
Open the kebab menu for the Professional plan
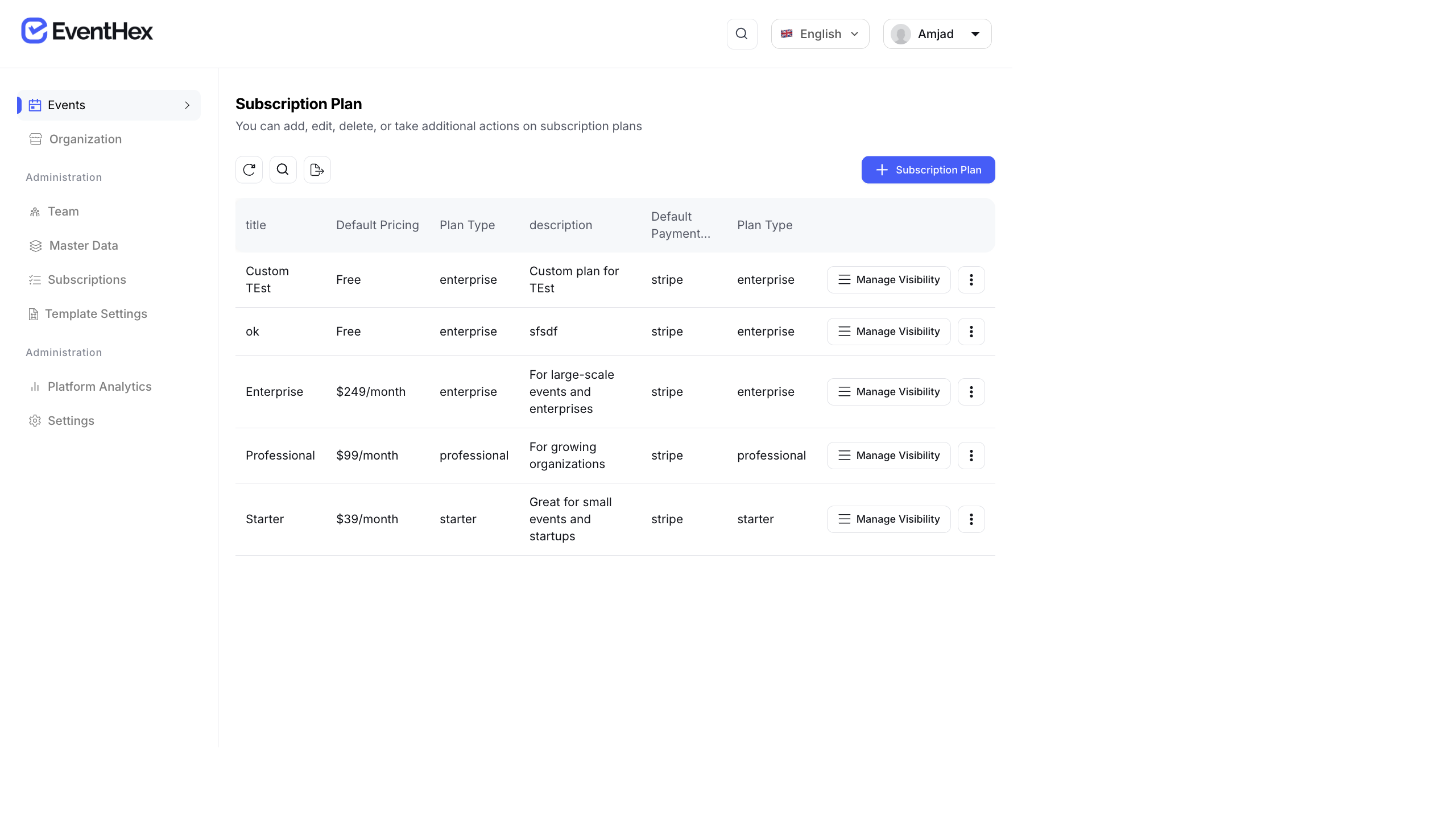[971, 455]
